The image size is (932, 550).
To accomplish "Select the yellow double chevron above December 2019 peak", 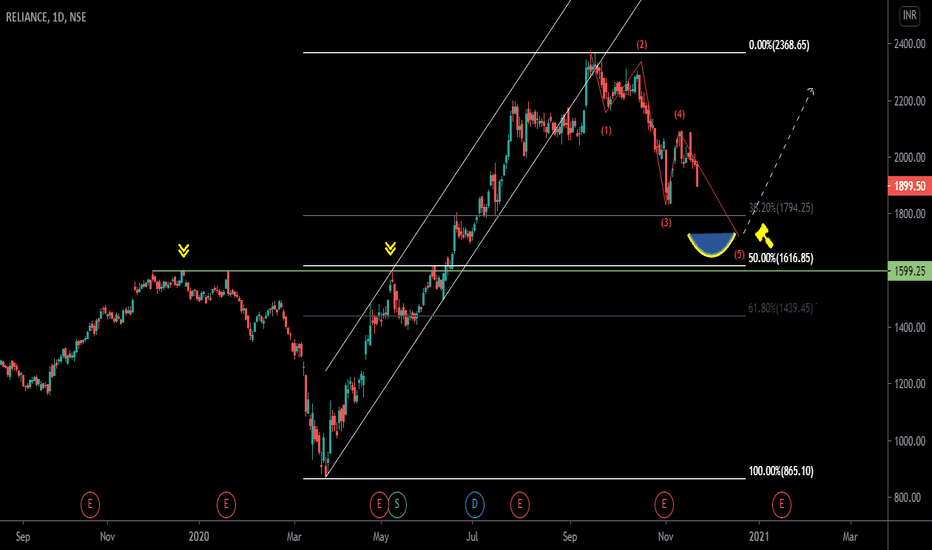I will pos(184,250).
